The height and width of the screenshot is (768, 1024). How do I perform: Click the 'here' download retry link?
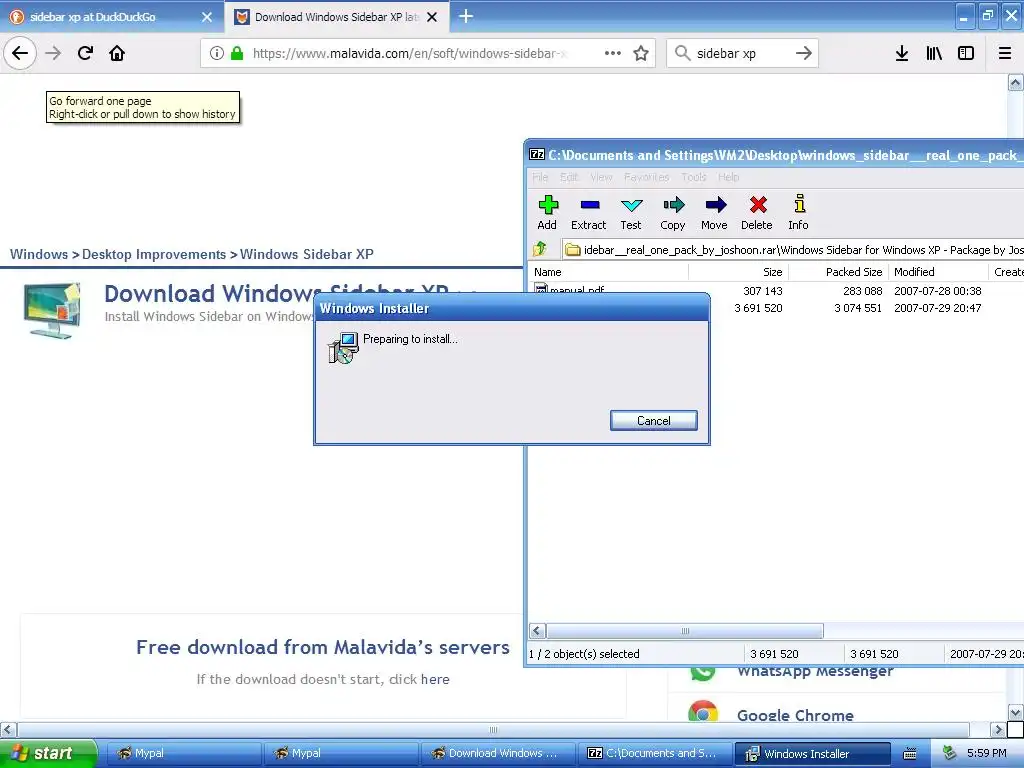coord(435,679)
